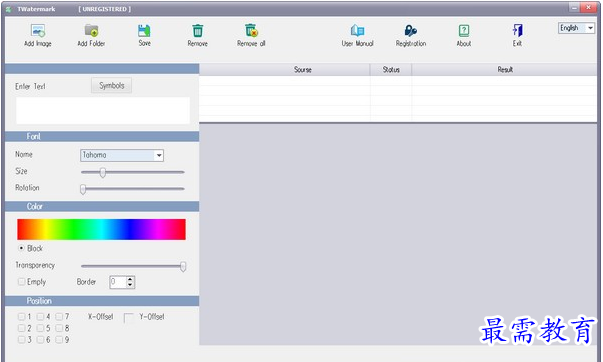603x362 pixels.
Task: Check position box 7
Action: tap(59, 317)
